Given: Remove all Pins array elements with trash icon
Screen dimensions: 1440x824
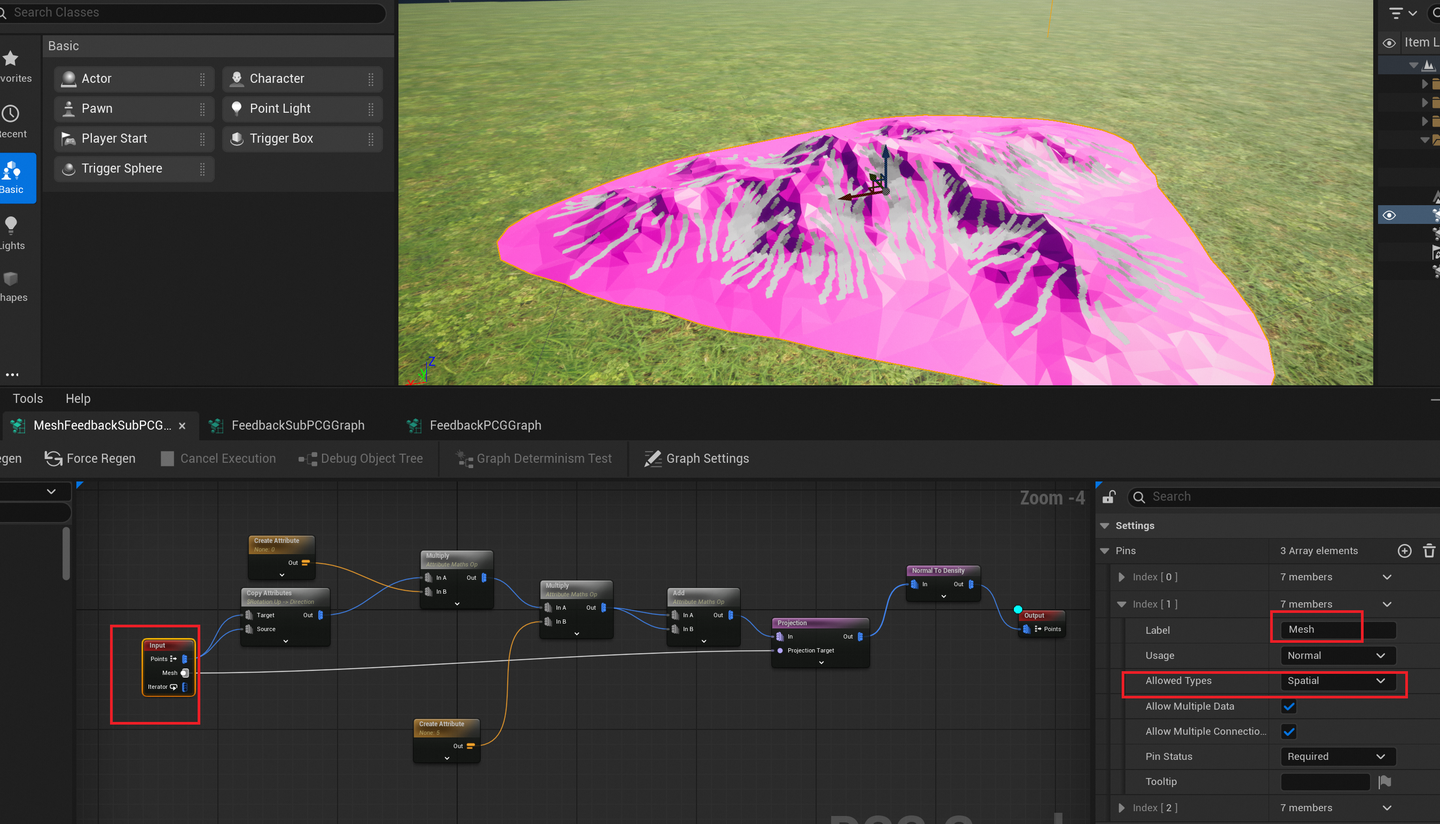Looking at the screenshot, I should [x=1429, y=551].
